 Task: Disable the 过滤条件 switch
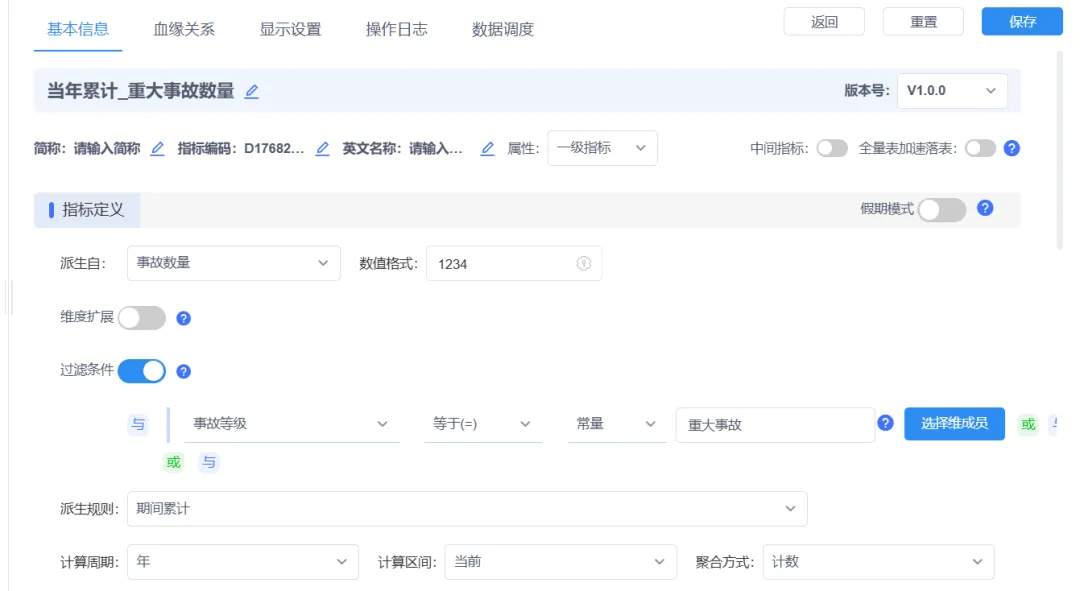(x=142, y=371)
